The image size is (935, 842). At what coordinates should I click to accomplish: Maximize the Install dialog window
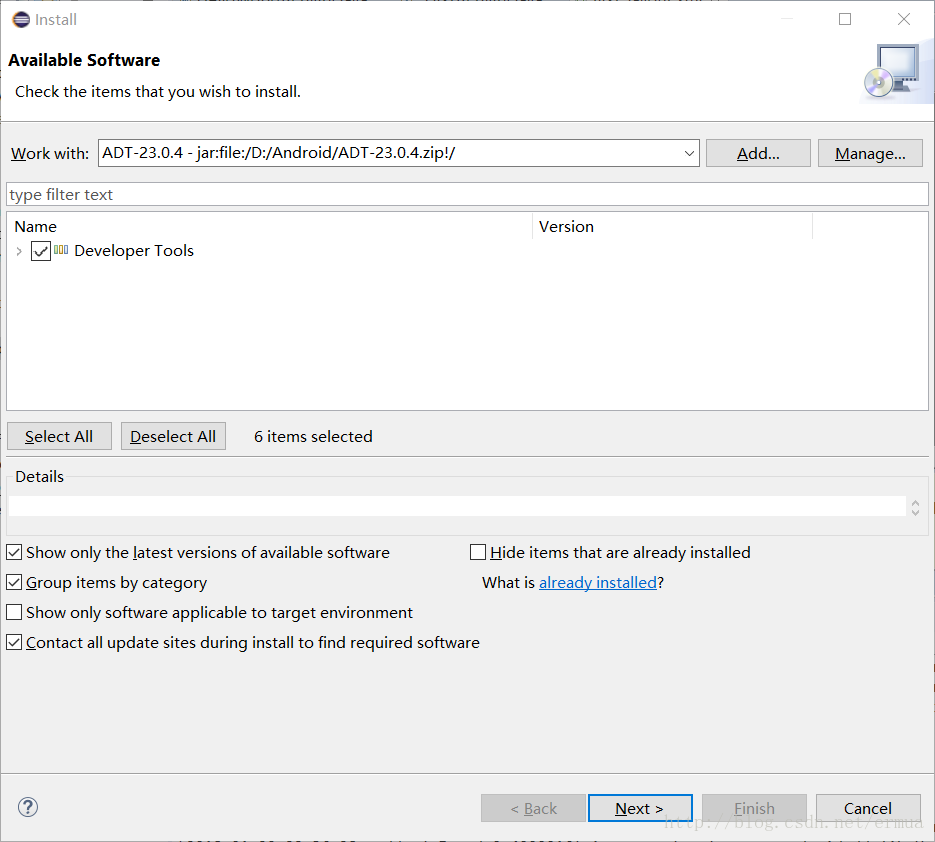845,19
